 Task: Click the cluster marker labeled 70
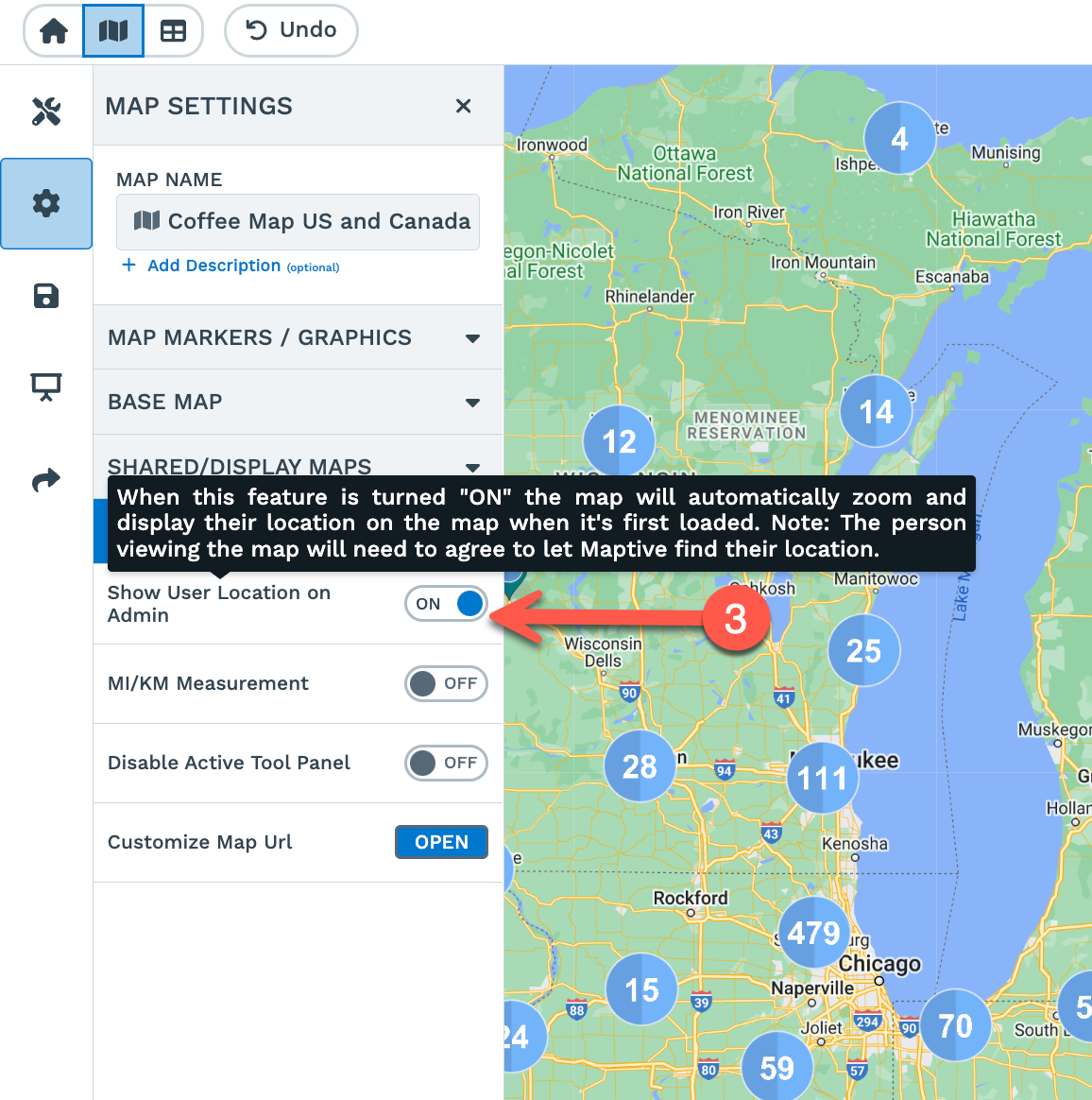(955, 1025)
